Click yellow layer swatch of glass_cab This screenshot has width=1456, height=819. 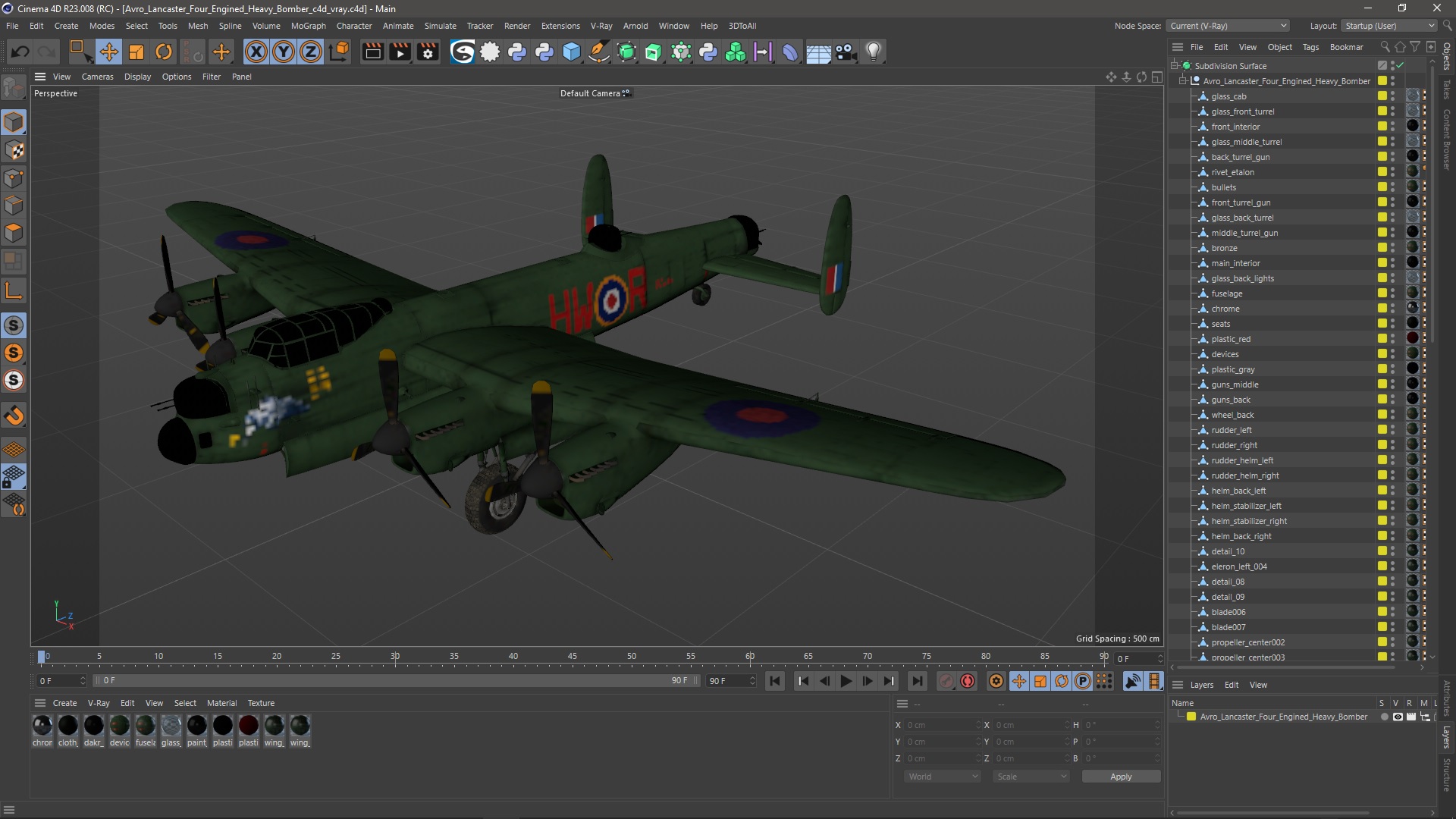(1382, 96)
